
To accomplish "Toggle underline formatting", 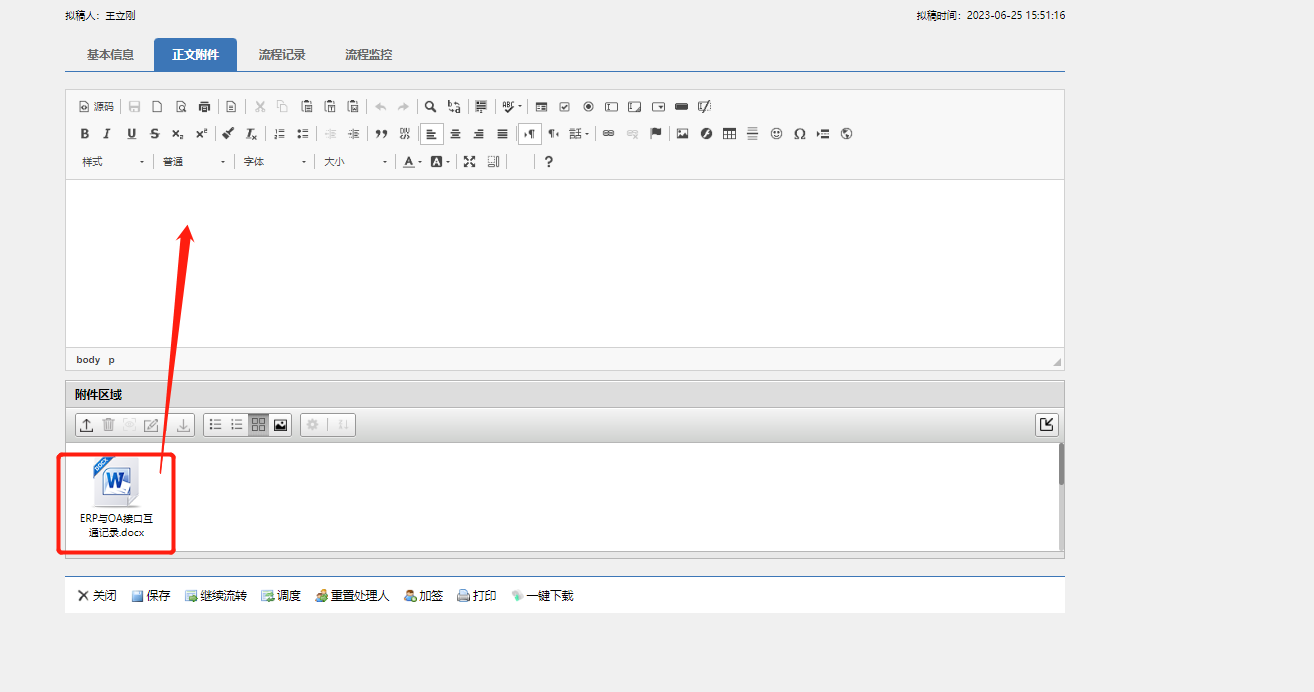I will tap(131, 133).
